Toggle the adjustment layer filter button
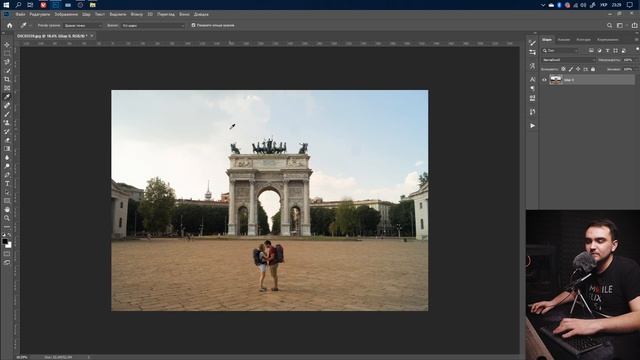The width and height of the screenshot is (640, 360). coord(599,51)
